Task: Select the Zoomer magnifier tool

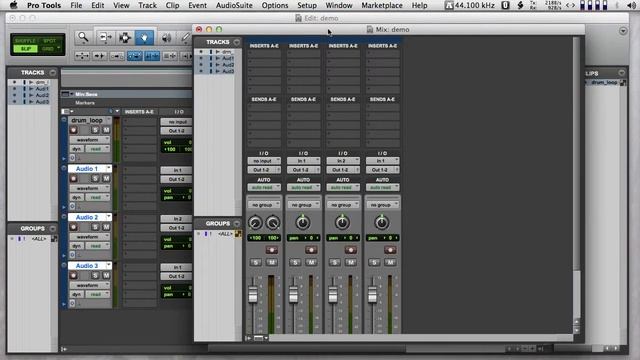Action: tap(83, 37)
